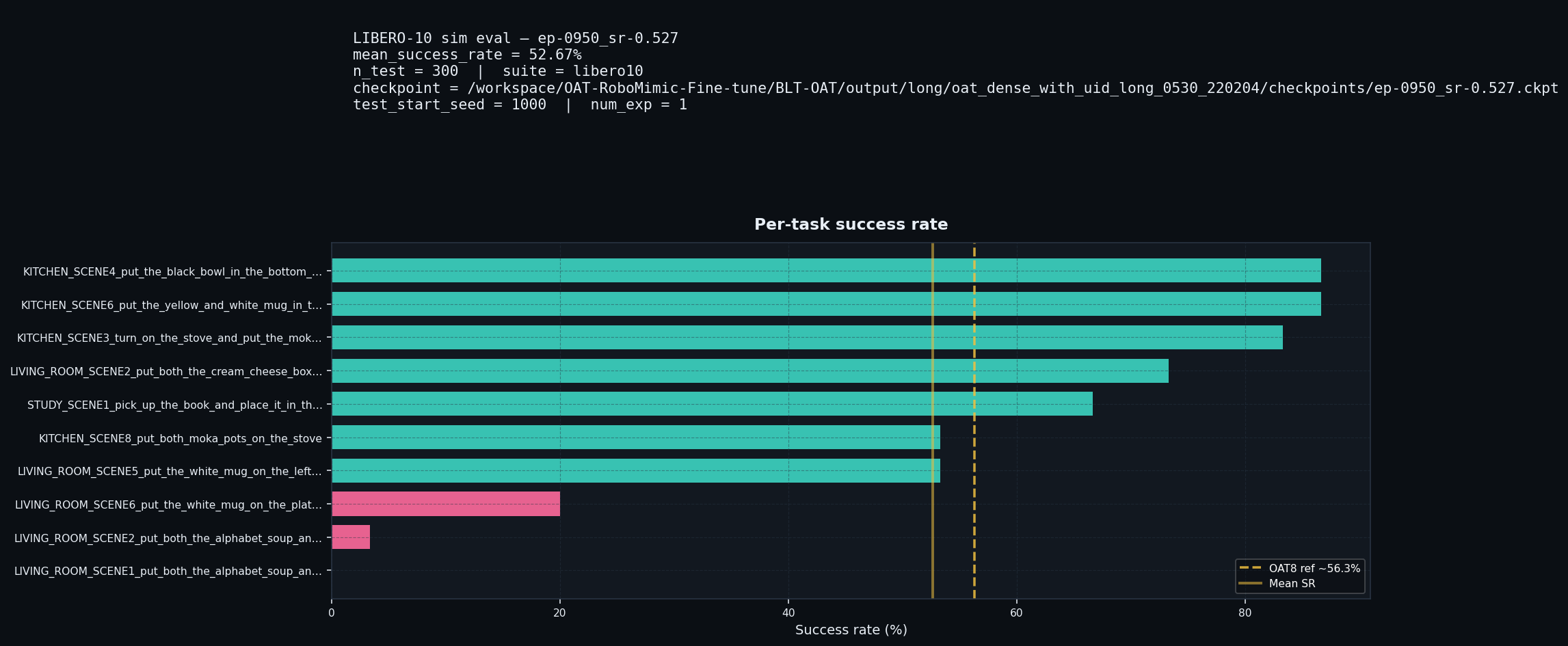This screenshot has height=646, width=1568.
Task: Click the LIVING_ROOM_SCENE5 white mug label
Action: click(x=170, y=472)
